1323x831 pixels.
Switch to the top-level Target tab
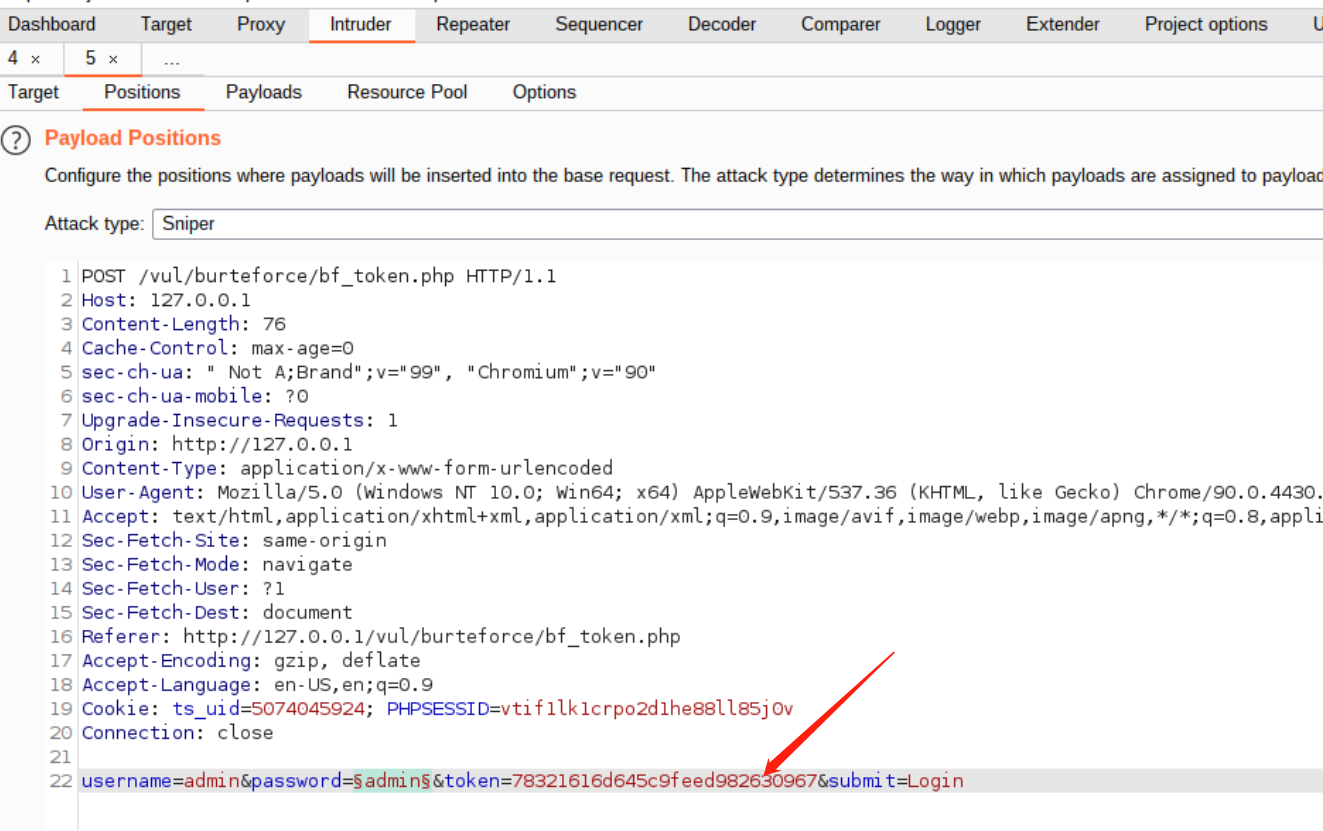point(166,25)
